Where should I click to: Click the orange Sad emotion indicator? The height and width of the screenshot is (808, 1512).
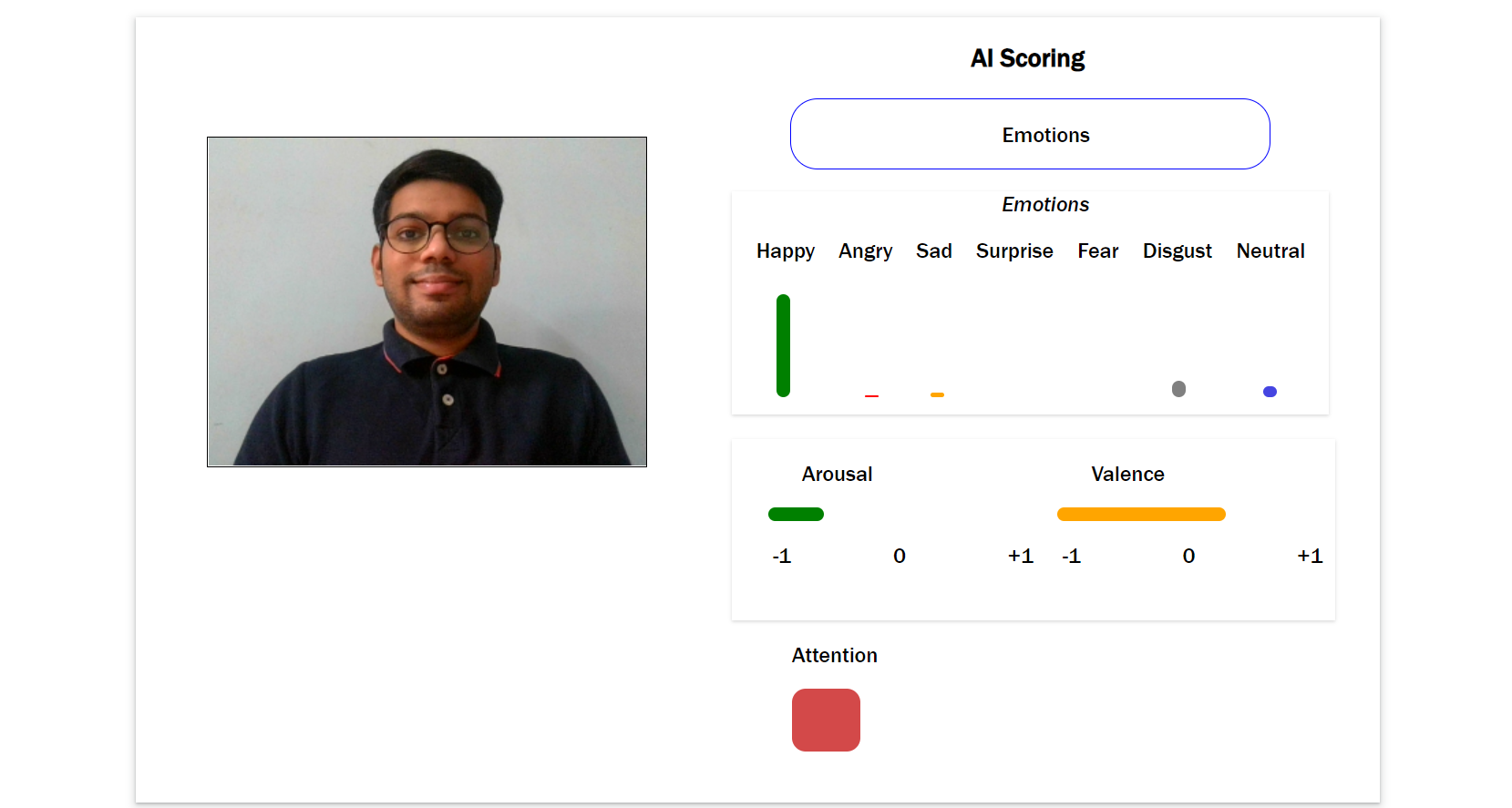(x=936, y=394)
